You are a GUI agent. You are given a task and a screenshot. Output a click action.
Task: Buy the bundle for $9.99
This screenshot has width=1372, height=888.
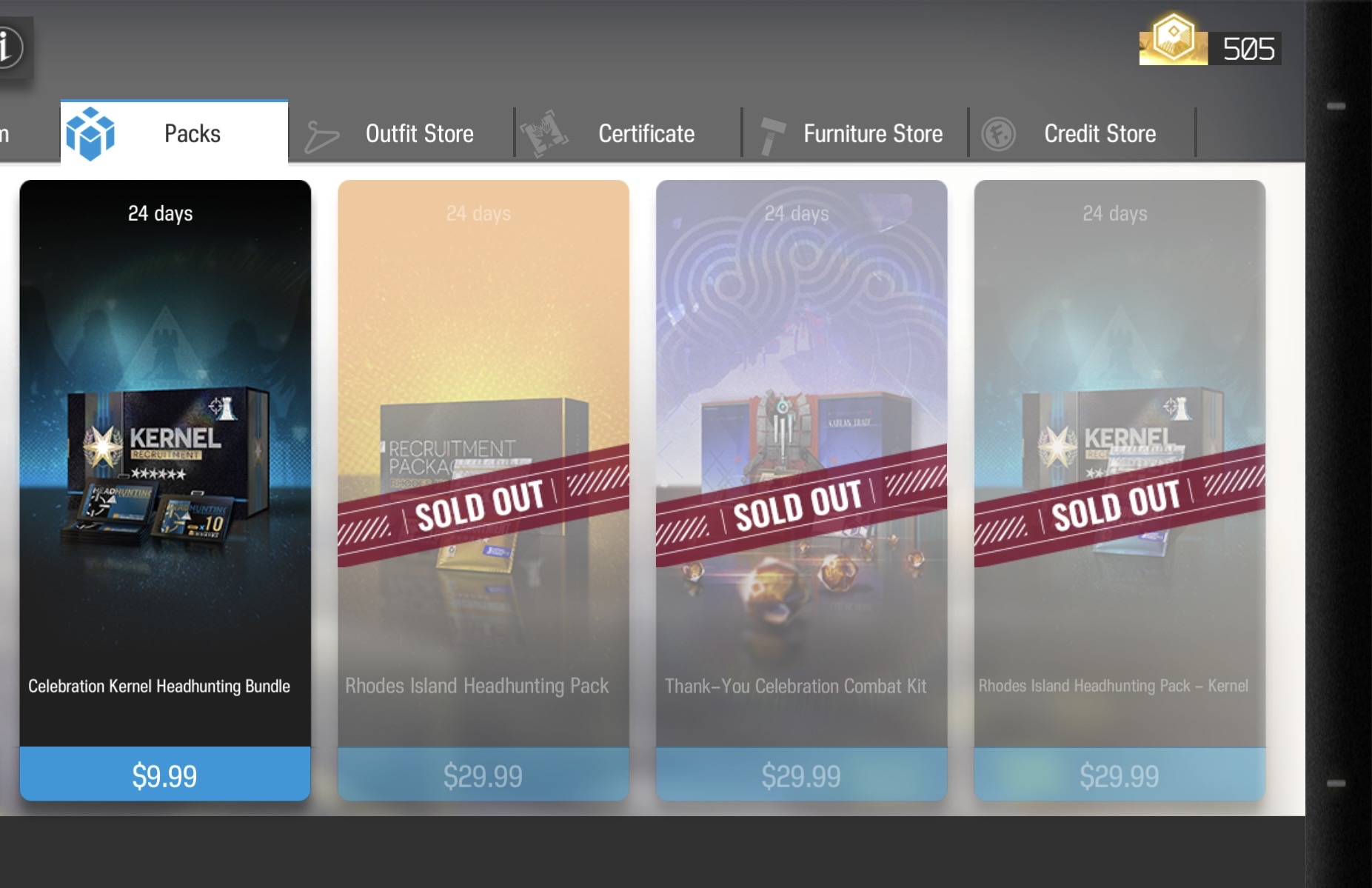click(x=165, y=775)
